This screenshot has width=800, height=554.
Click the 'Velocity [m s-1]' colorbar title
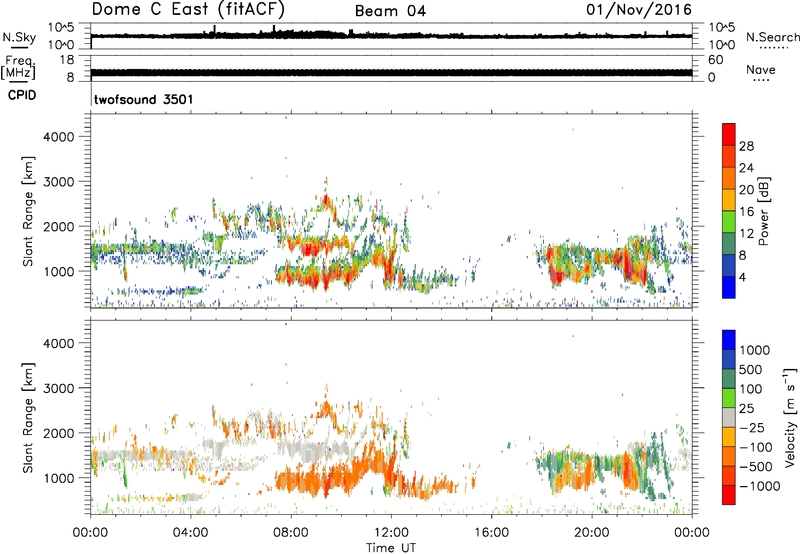pos(790,417)
